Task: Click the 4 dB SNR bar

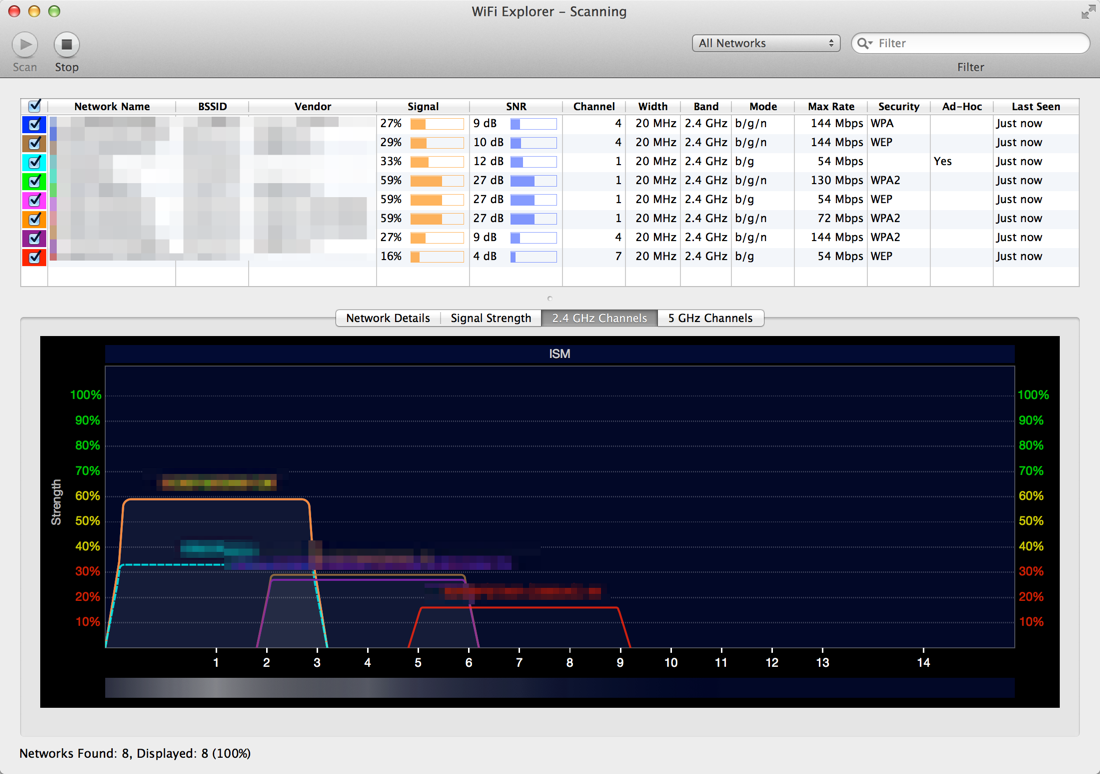Action: (533, 257)
